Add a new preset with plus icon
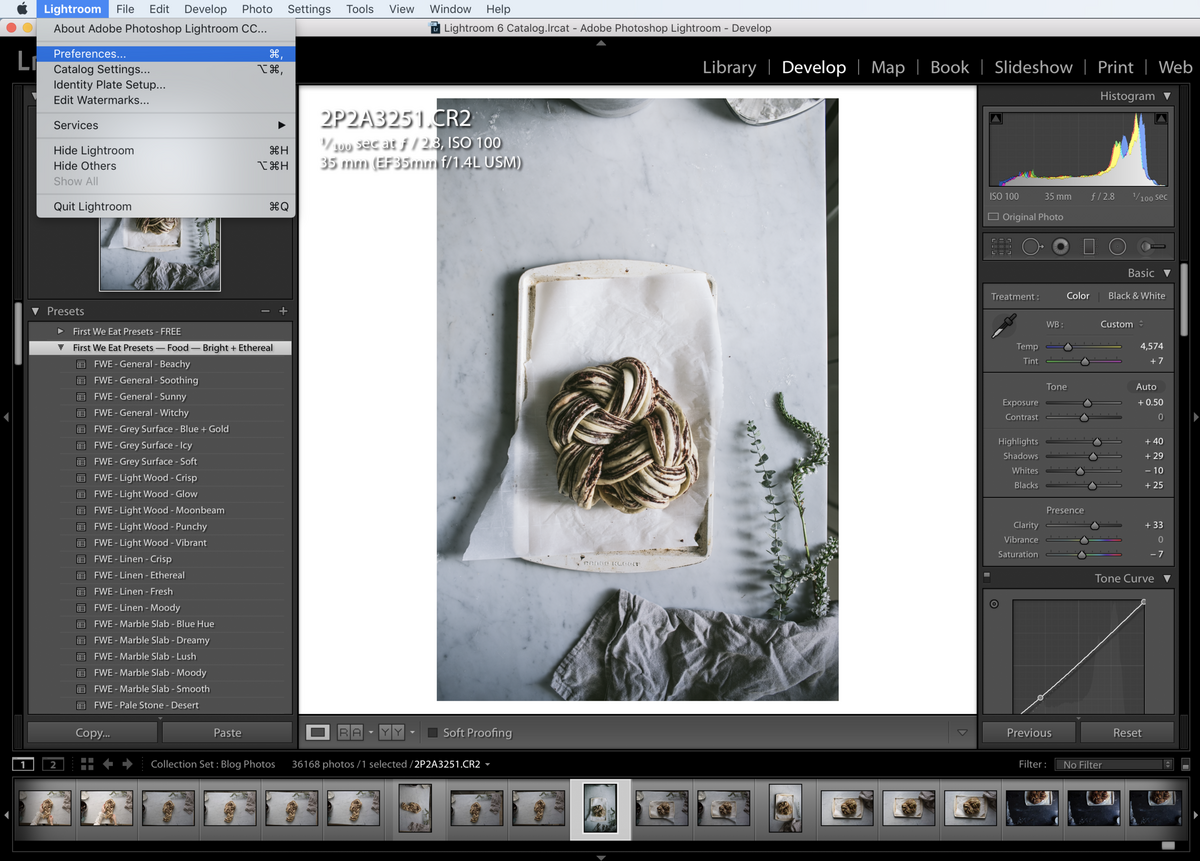This screenshot has width=1200, height=861. [x=283, y=311]
